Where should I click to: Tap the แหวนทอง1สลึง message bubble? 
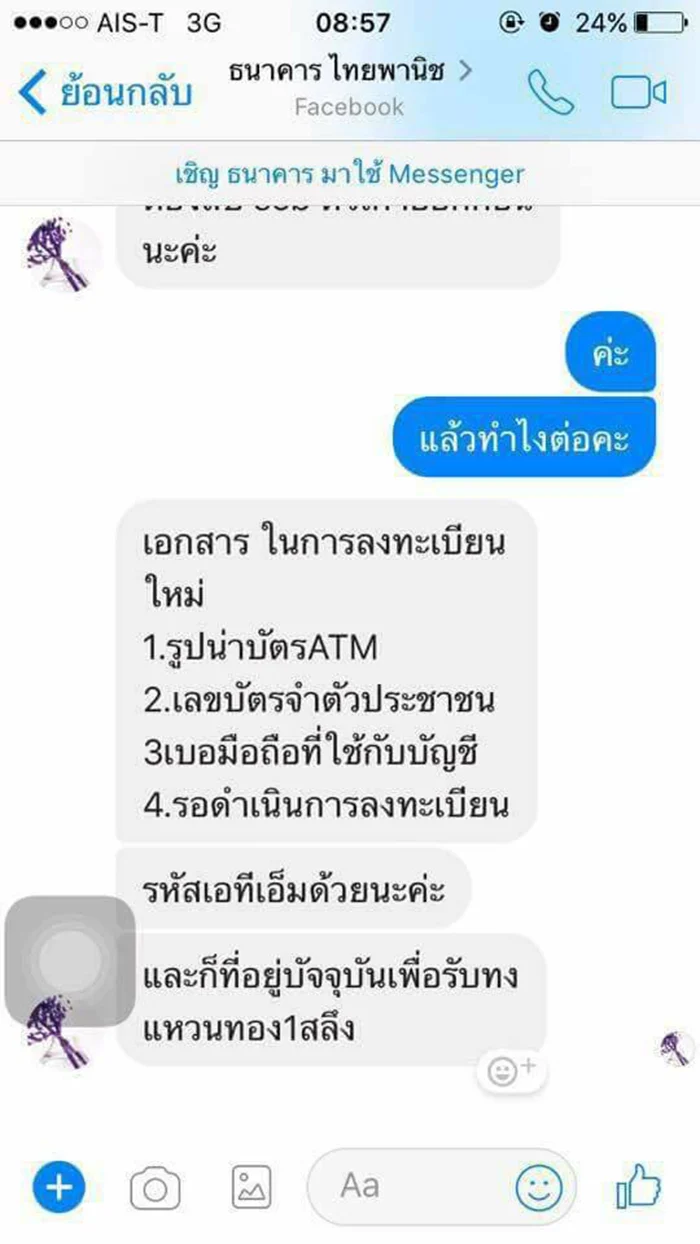331,1000
